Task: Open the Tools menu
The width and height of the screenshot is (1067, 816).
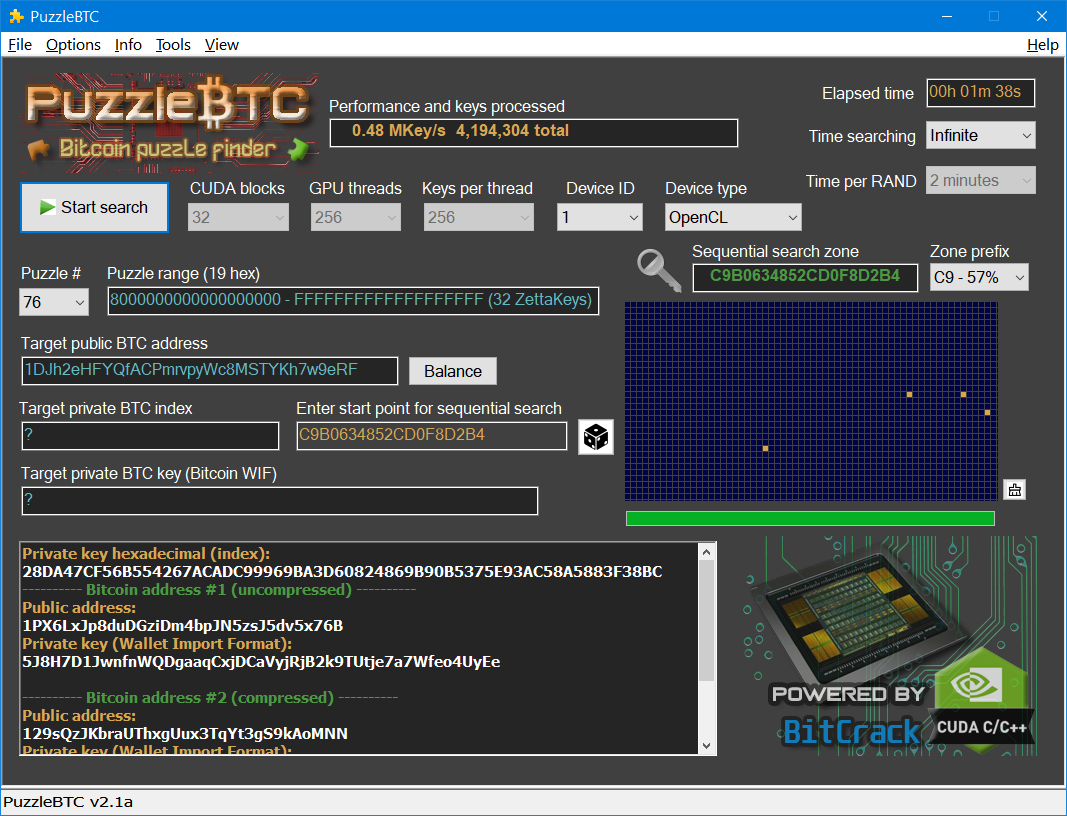Action: click(173, 45)
